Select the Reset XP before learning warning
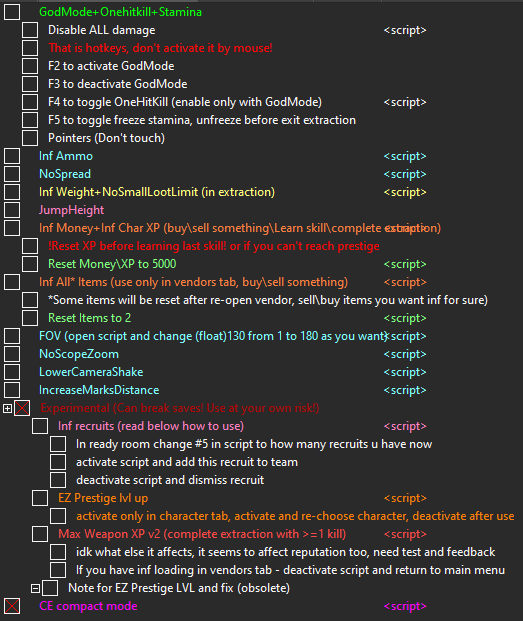Screen dimensions: 523x621 (x=214, y=246)
